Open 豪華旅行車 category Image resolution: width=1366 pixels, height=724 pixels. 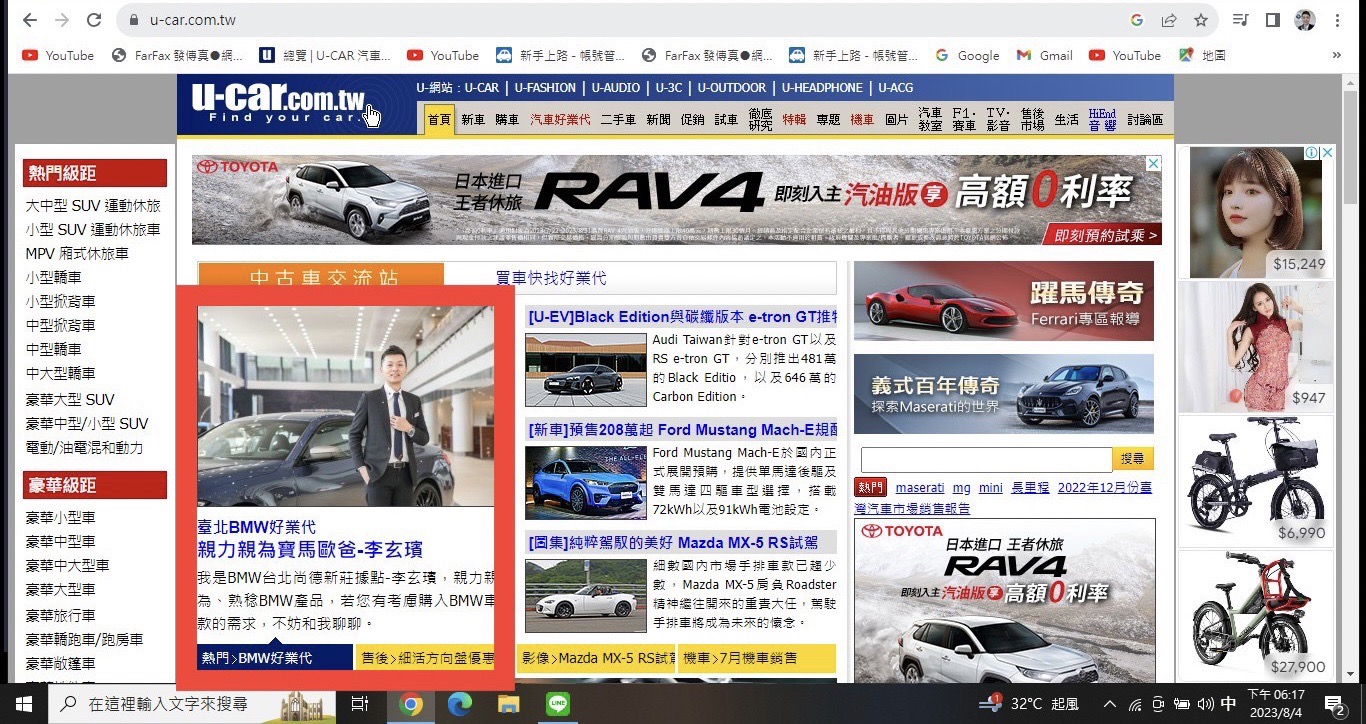point(60,615)
